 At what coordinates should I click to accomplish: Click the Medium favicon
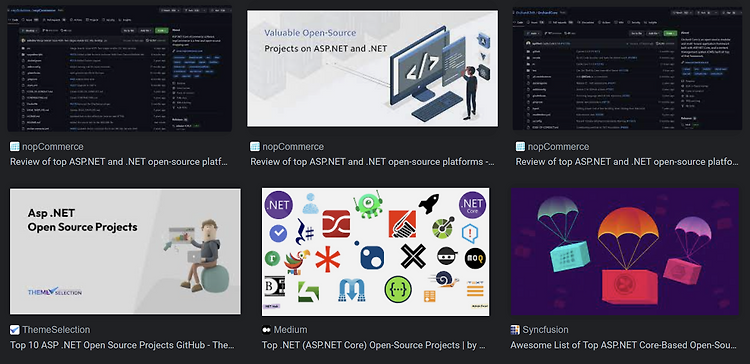(x=266, y=330)
